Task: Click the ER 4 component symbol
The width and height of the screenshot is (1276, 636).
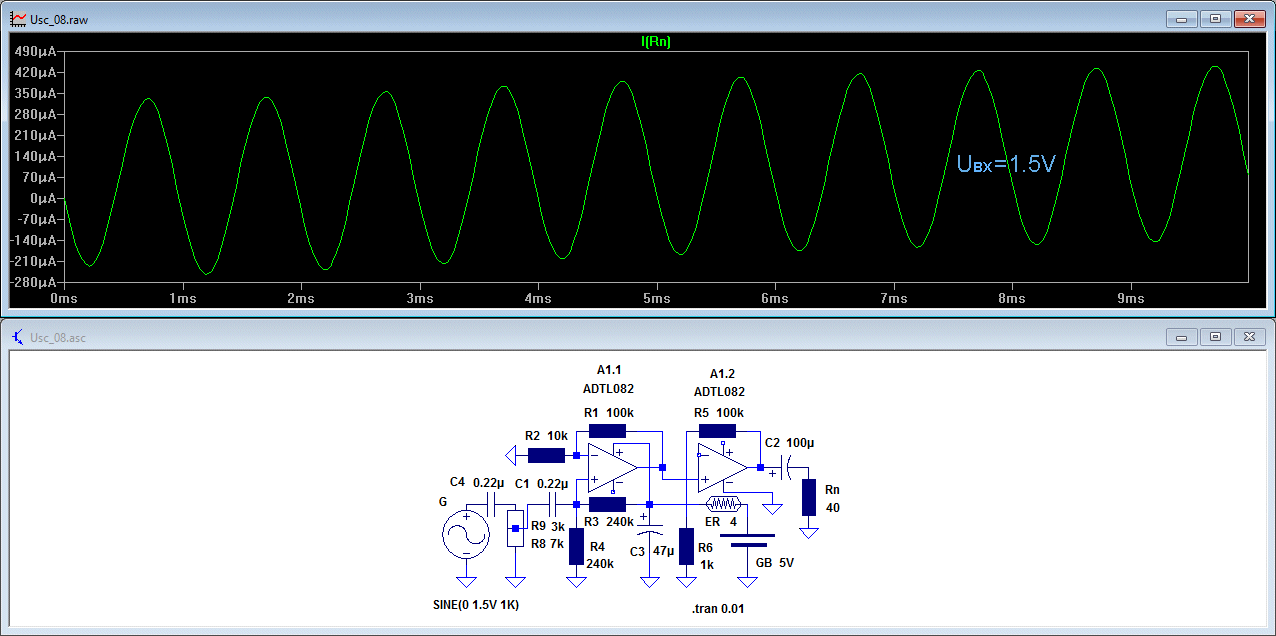Action: 723,504
